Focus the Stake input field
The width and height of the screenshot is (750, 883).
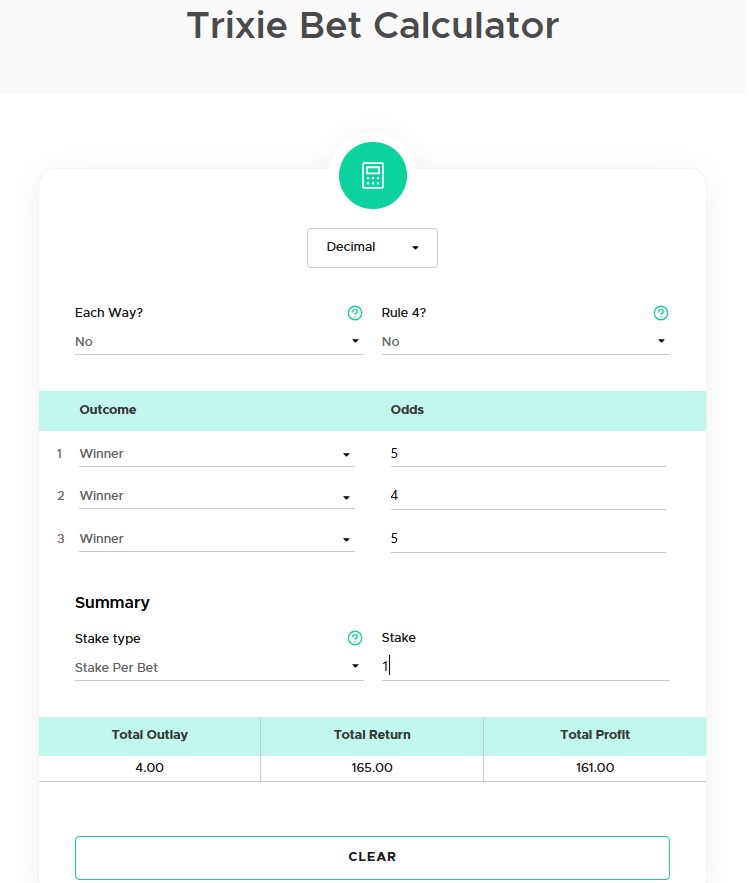[525, 667]
